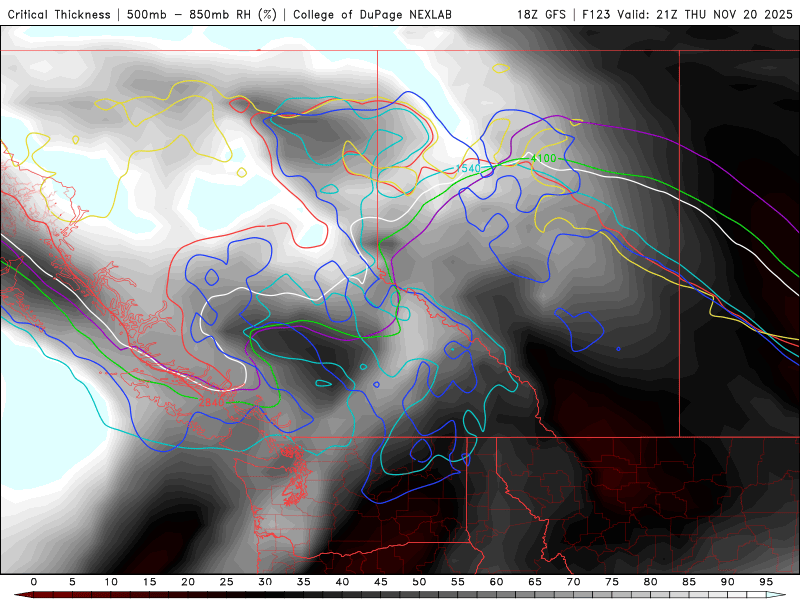Click the cyan '1540' contour label
This screenshot has height=600, width=800.
click(x=468, y=168)
